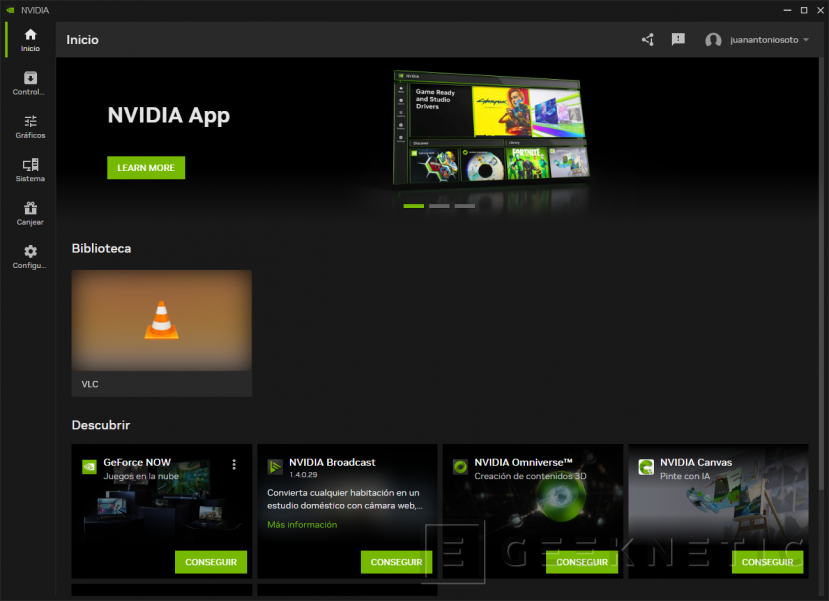Click the NVIDIA Broadcast logo icon
Viewport: 829px width, 601px height.
275,466
